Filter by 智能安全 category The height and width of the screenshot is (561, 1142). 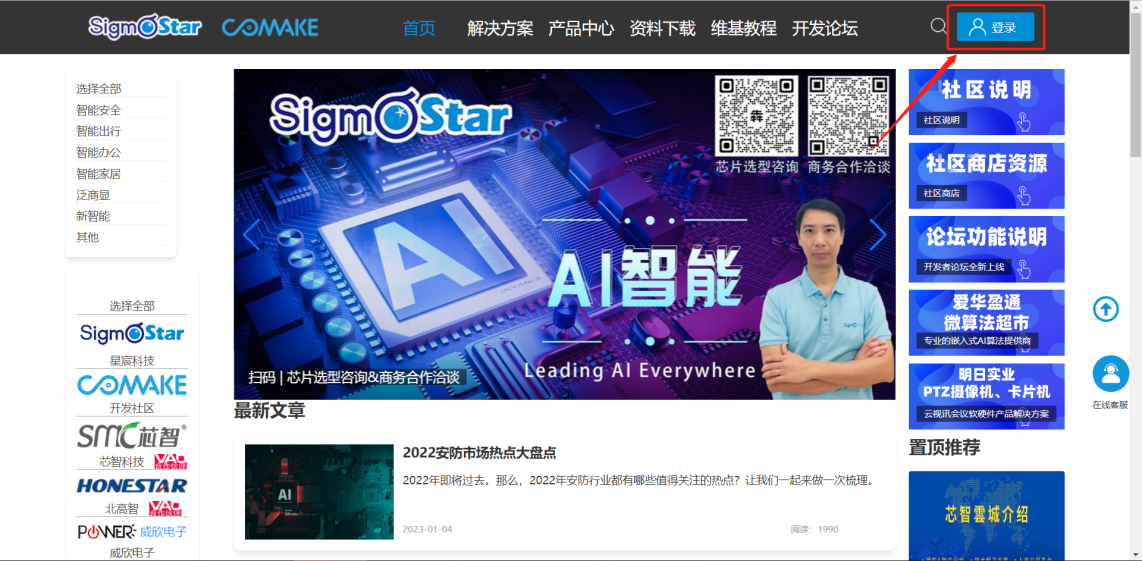99,110
